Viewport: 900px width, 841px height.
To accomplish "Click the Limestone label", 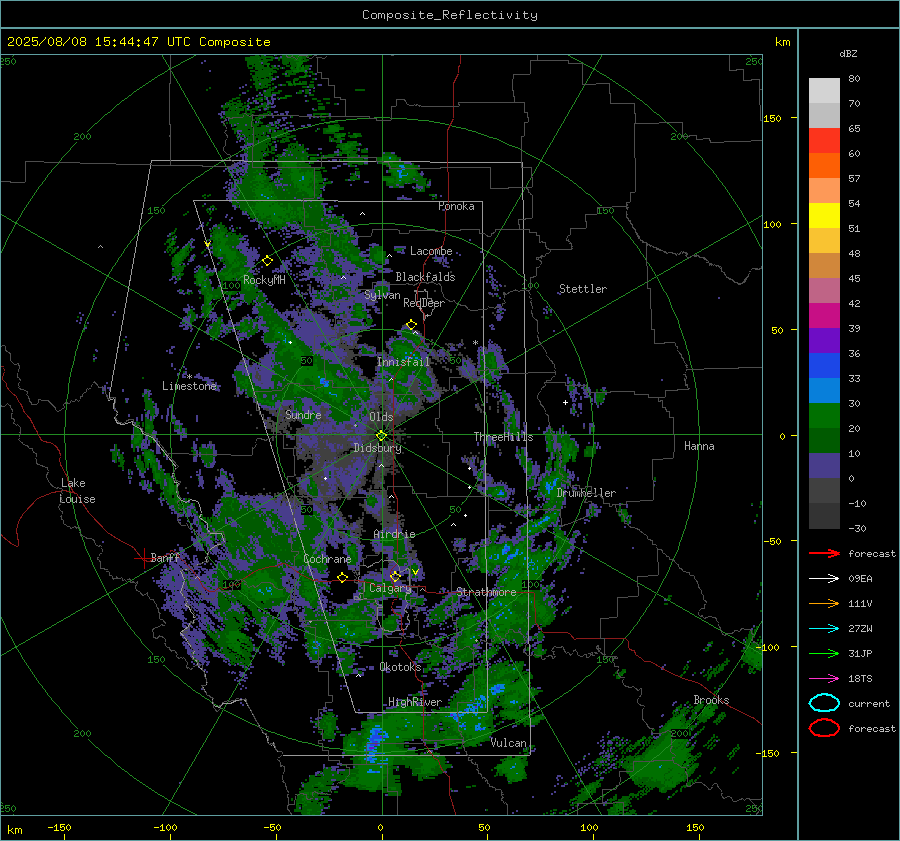I will pos(189,386).
